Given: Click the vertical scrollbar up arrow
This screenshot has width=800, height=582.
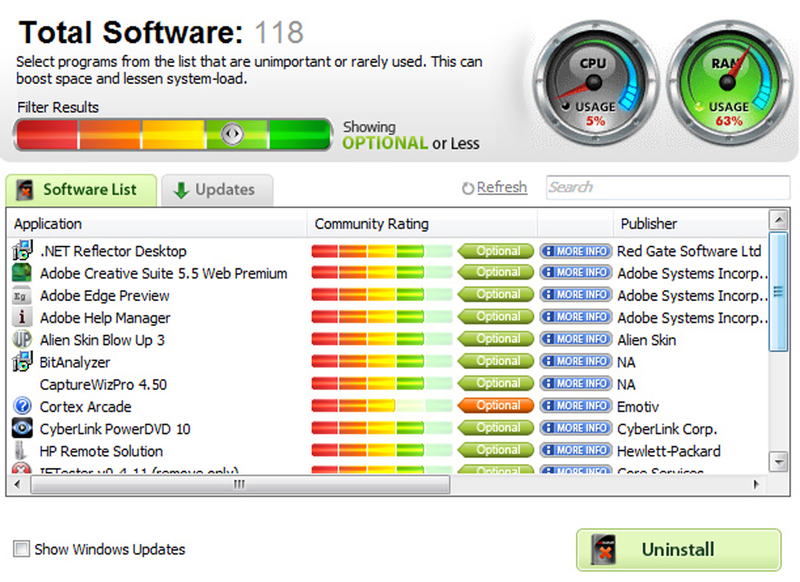Looking at the screenshot, I should 779,220.
